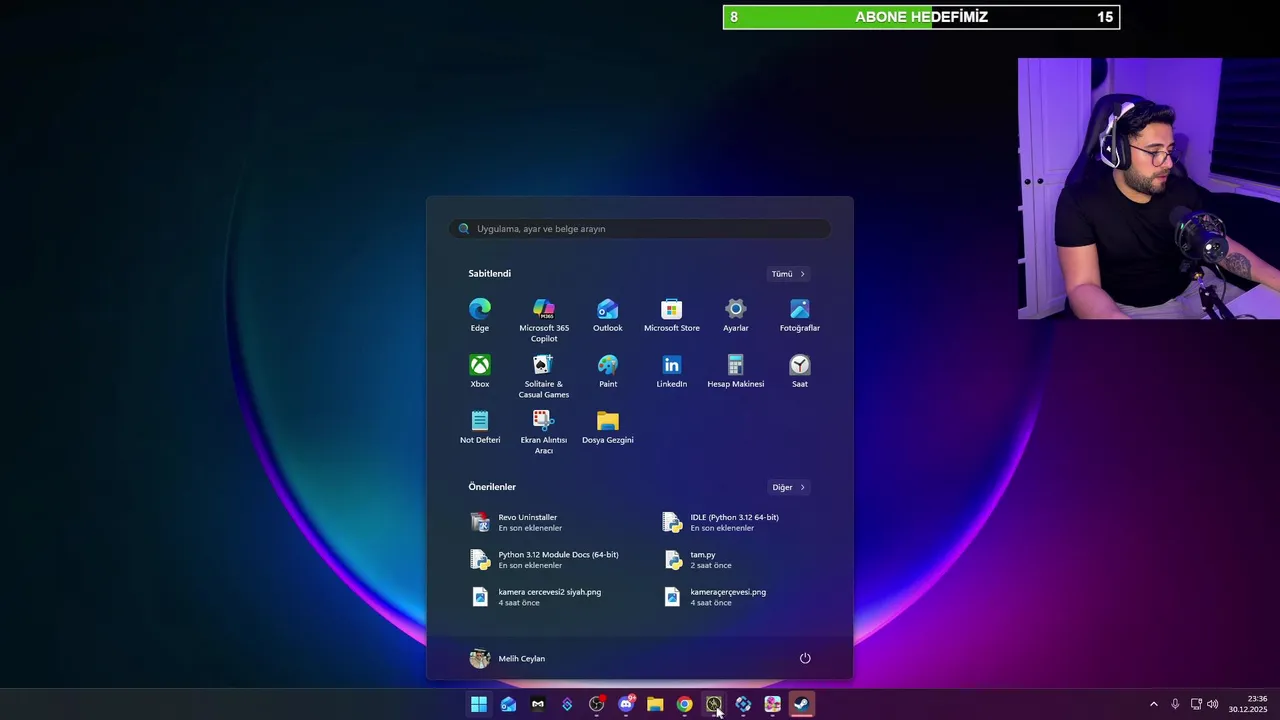The height and width of the screenshot is (720, 1280).
Task: Open the Outlook mail taskbar icon
Action: click(508, 704)
